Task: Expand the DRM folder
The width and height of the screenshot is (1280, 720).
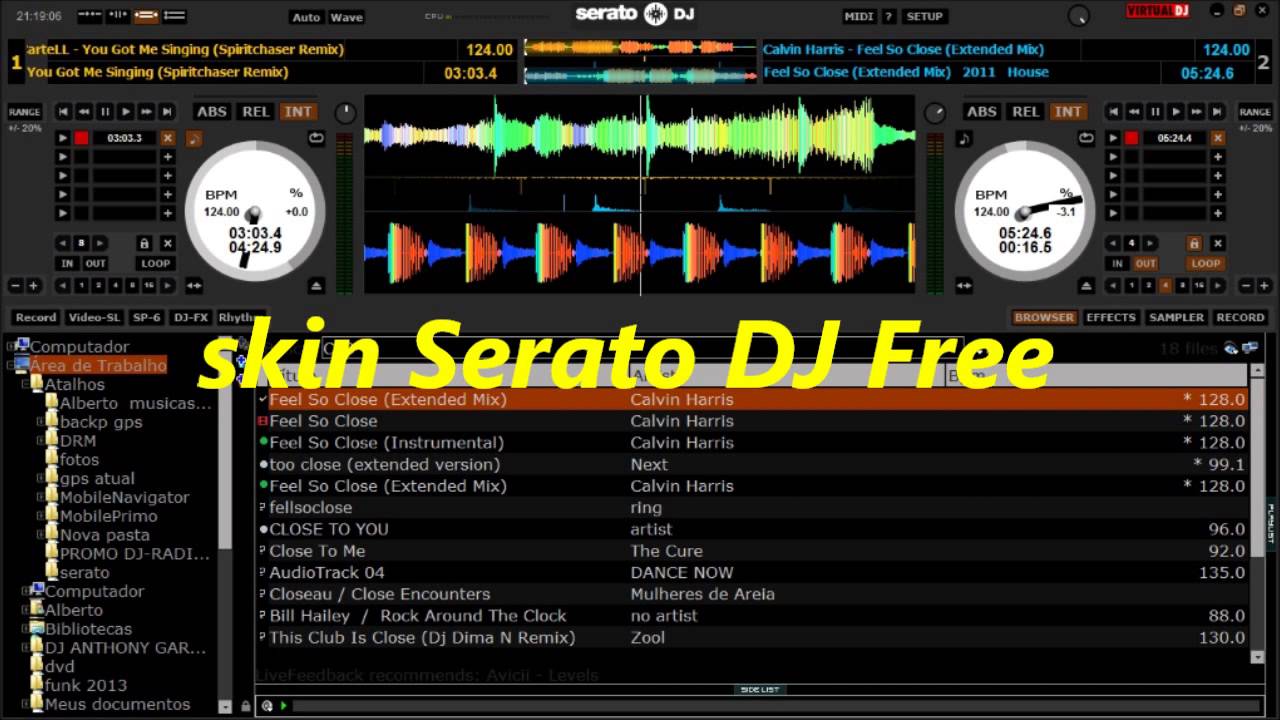Action: click(40, 441)
